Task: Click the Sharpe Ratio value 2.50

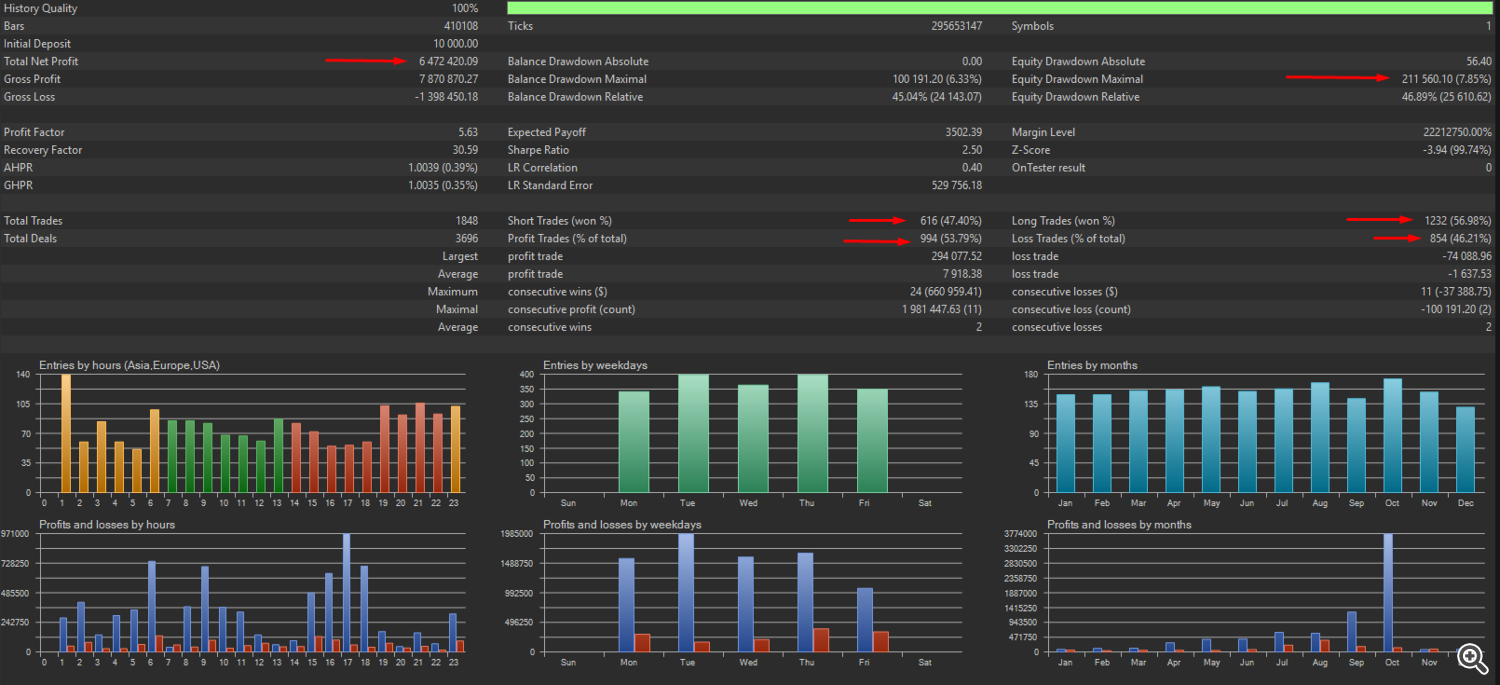Action: (972, 150)
